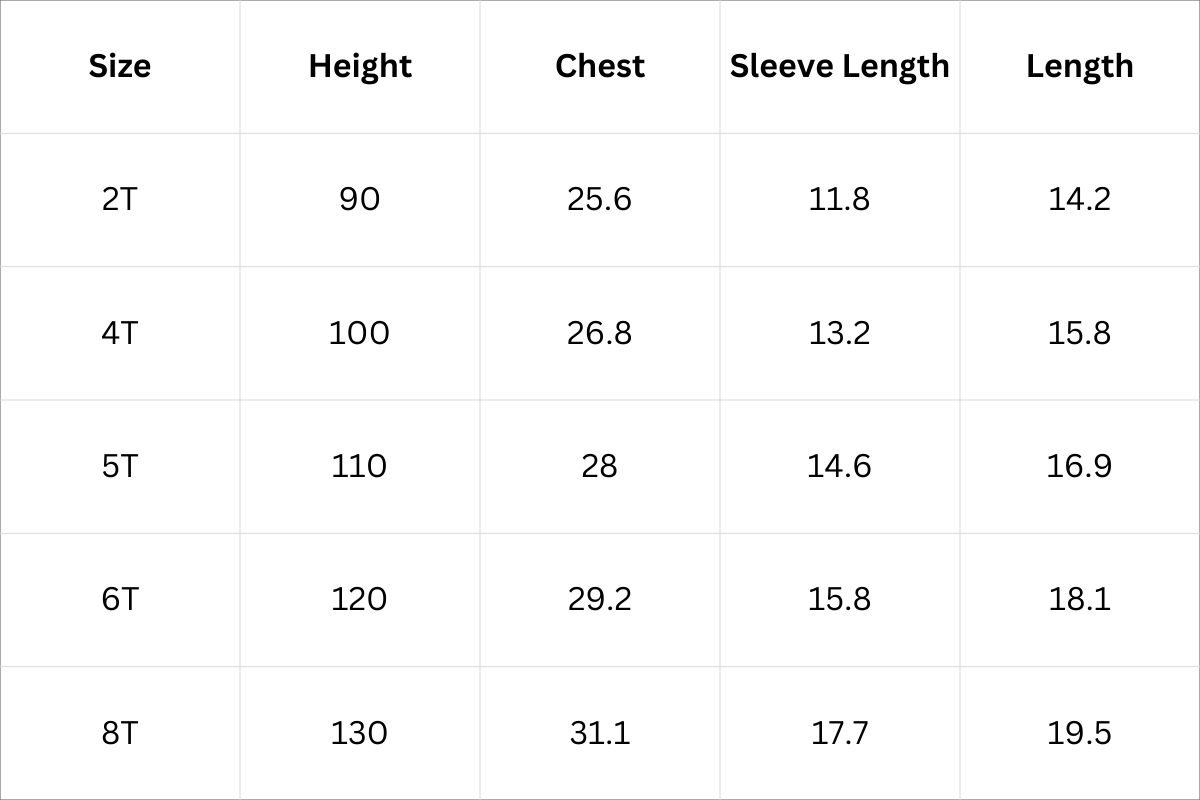
Task: Click the Height column header
Action: pyautogui.click(x=360, y=66)
